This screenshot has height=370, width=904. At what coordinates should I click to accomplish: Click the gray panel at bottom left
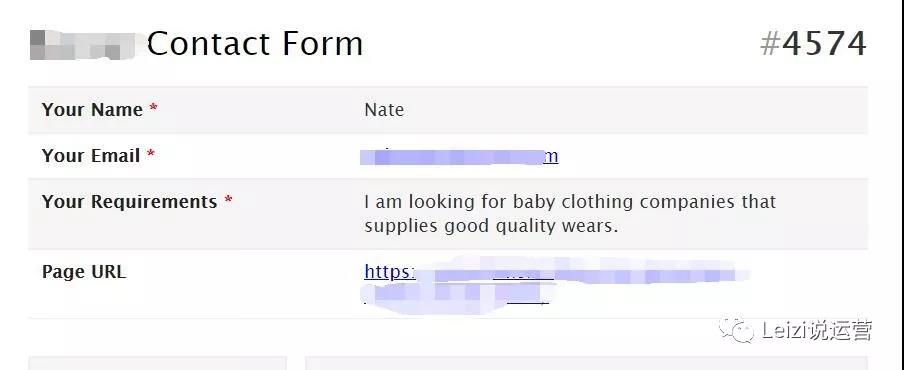coord(157,363)
